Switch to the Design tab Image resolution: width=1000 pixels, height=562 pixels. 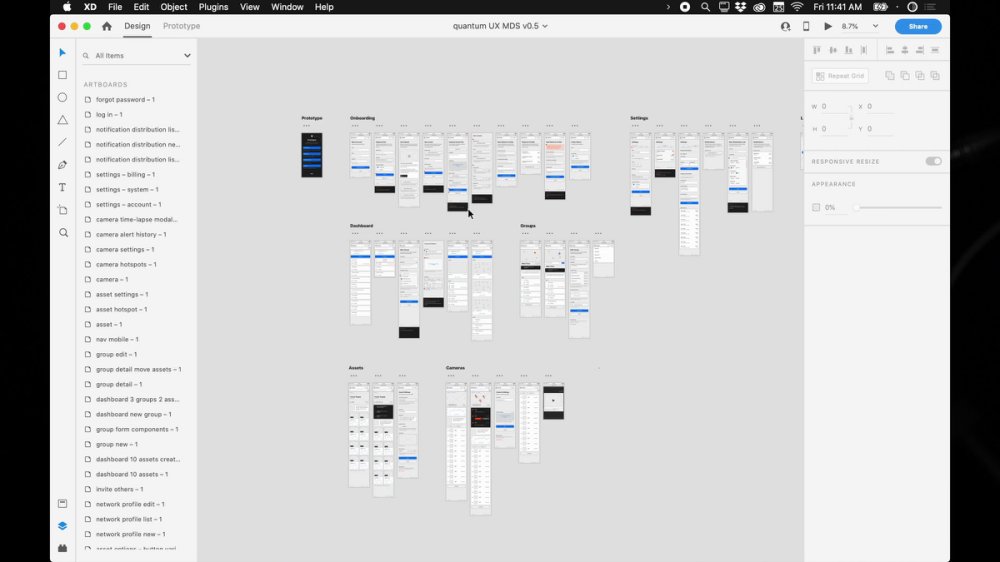[x=137, y=26]
